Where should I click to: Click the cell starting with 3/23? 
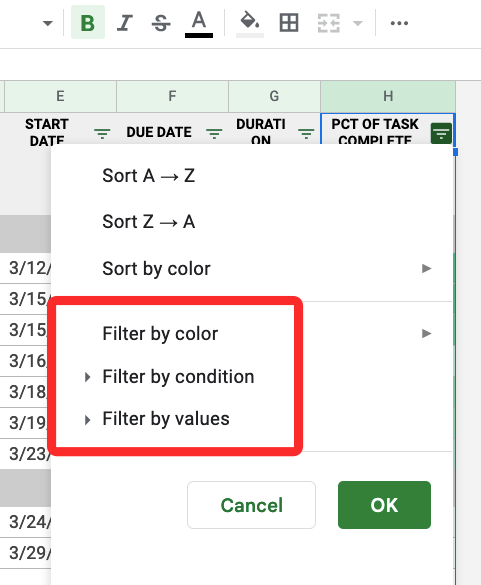click(x=26, y=454)
